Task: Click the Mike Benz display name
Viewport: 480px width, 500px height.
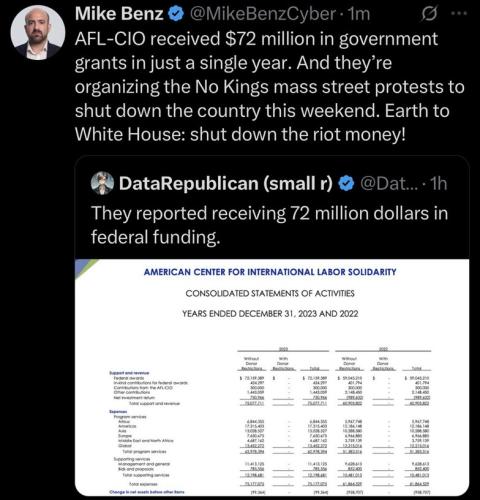Action: [x=119, y=14]
